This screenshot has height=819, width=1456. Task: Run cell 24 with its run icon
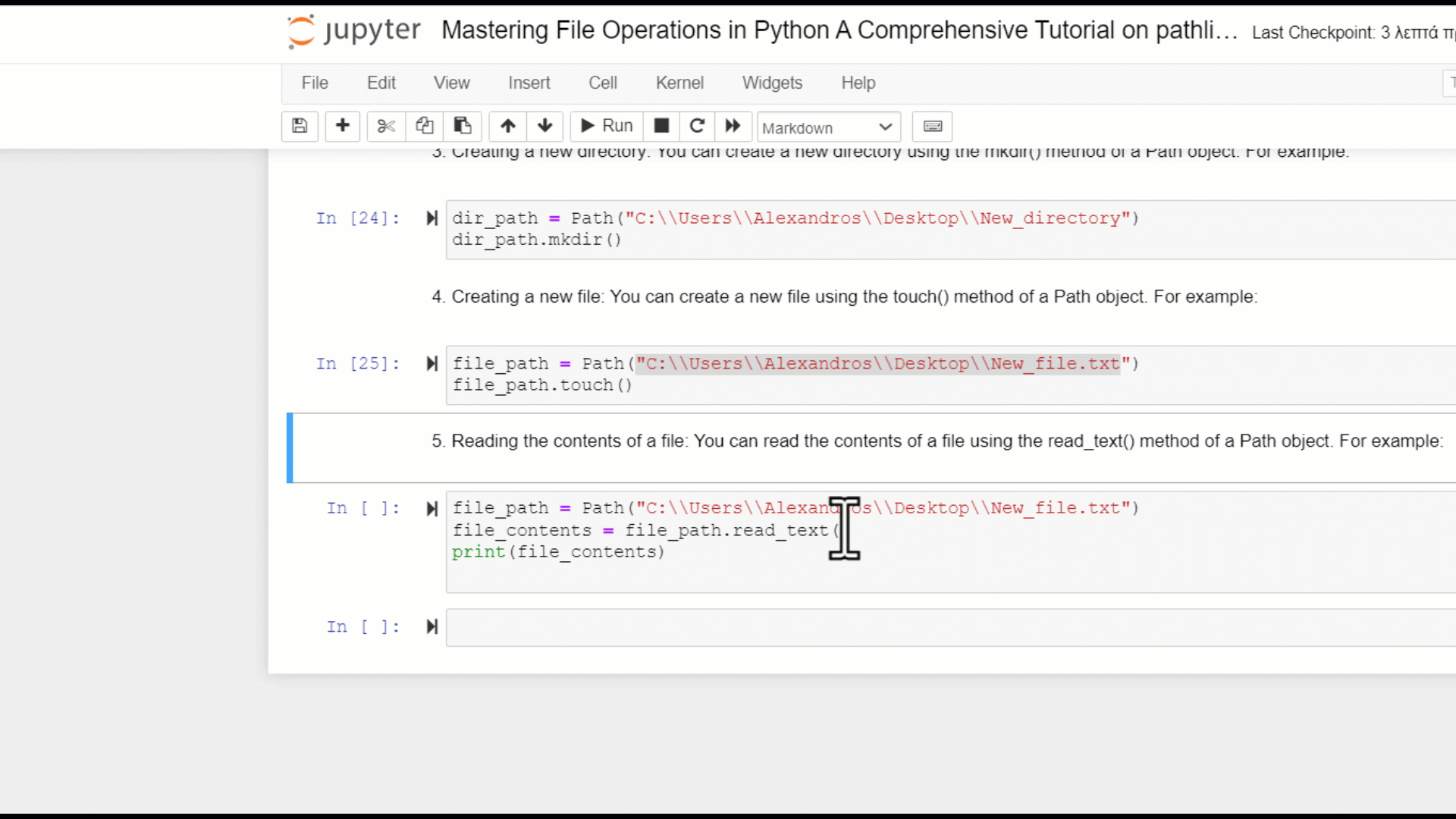click(x=432, y=218)
